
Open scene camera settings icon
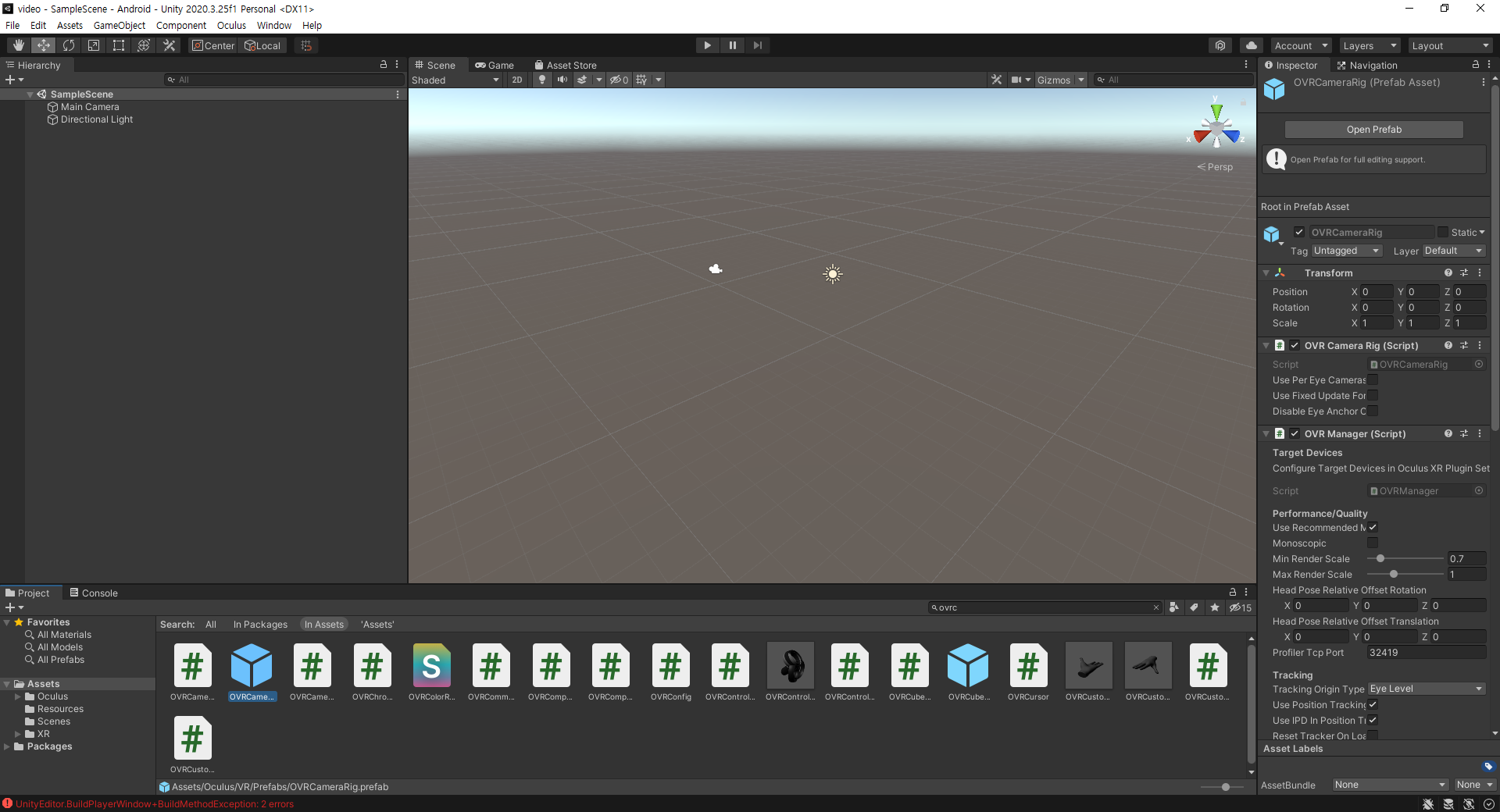tap(1016, 80)
